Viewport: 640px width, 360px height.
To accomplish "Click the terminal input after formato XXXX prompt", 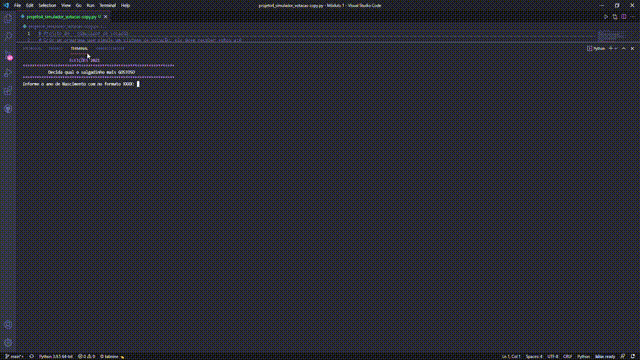I will 138,84.
